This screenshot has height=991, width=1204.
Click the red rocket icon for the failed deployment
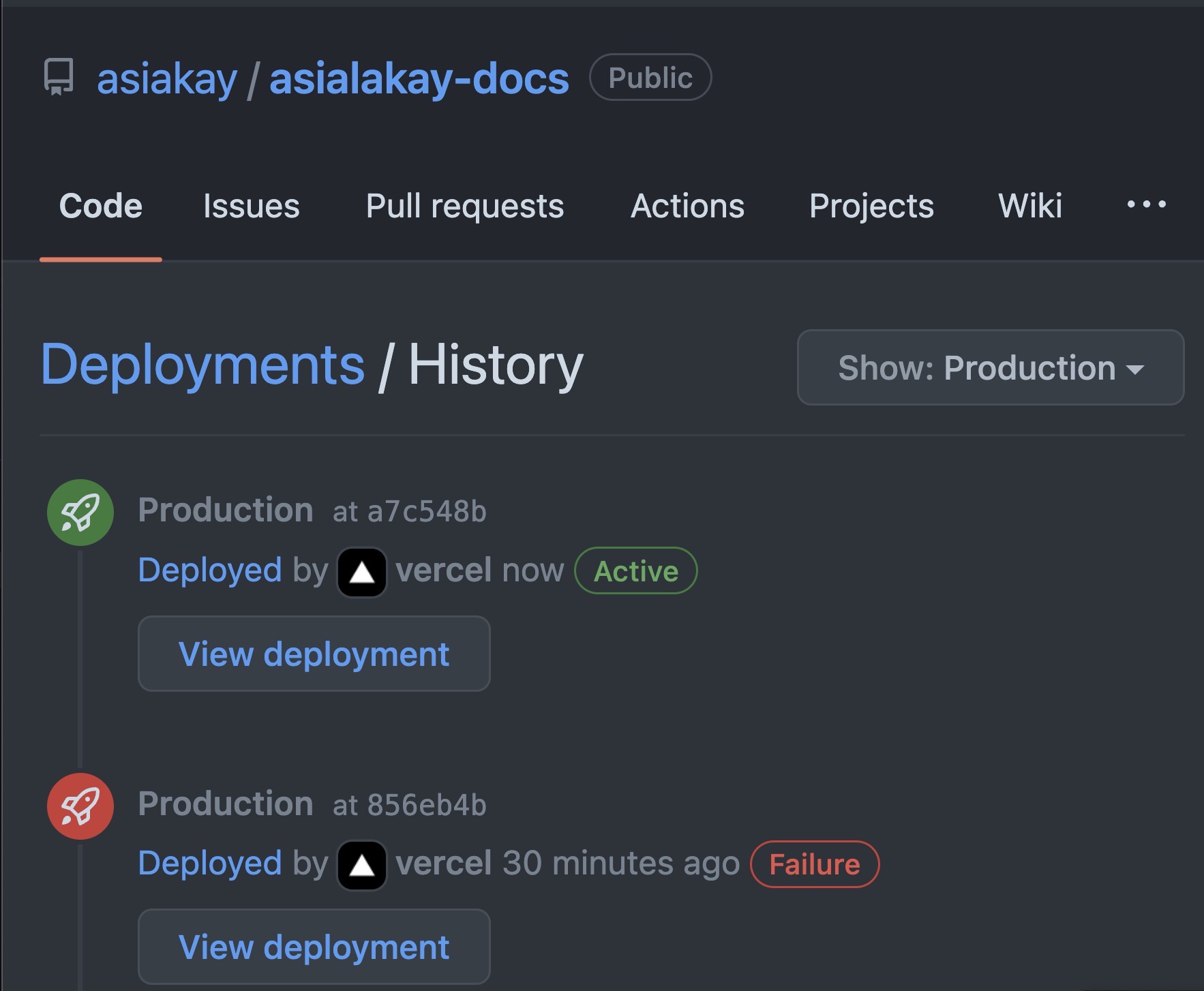pos(80,806)
